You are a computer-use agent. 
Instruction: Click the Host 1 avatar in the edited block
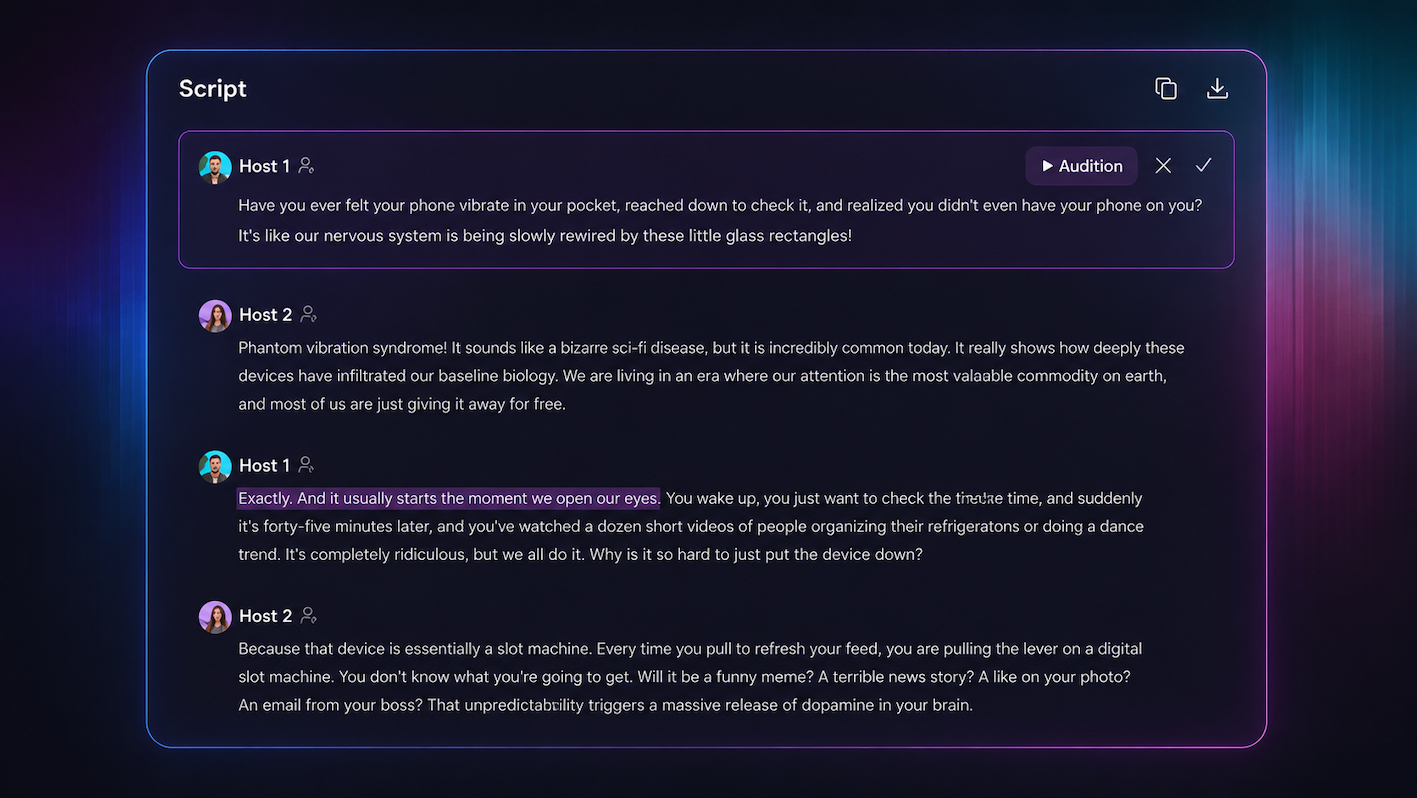point(215,167)
